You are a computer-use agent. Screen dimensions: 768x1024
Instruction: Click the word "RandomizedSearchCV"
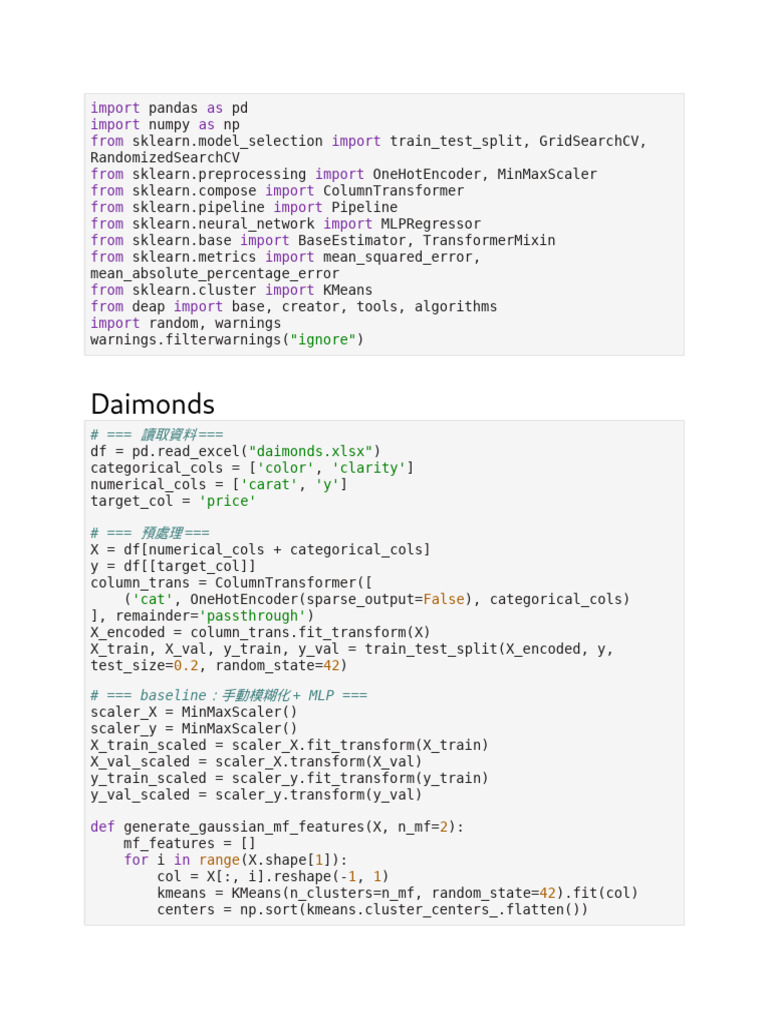[165, 158]
